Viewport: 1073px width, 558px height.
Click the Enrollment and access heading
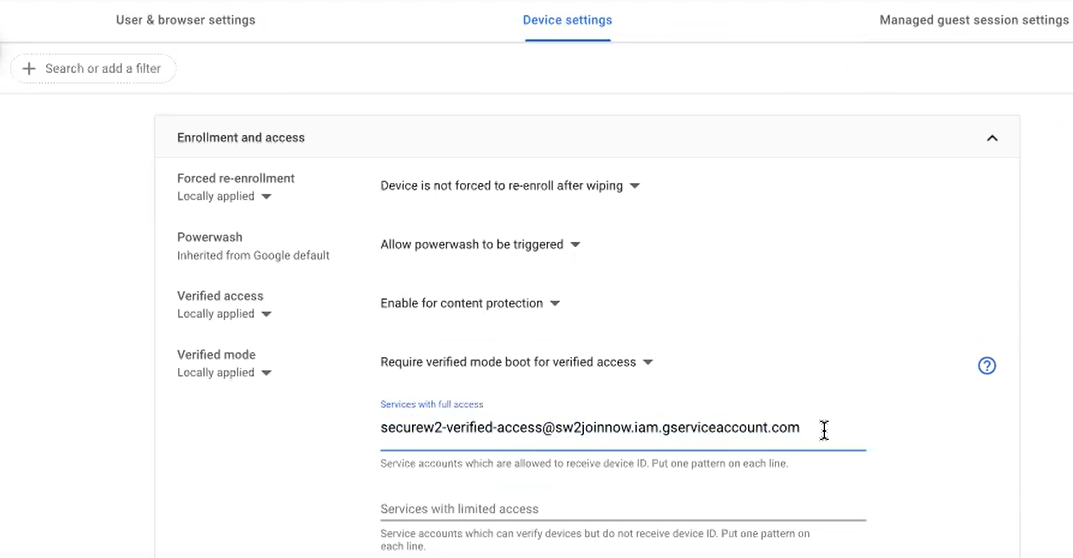[x=241, y=138]
